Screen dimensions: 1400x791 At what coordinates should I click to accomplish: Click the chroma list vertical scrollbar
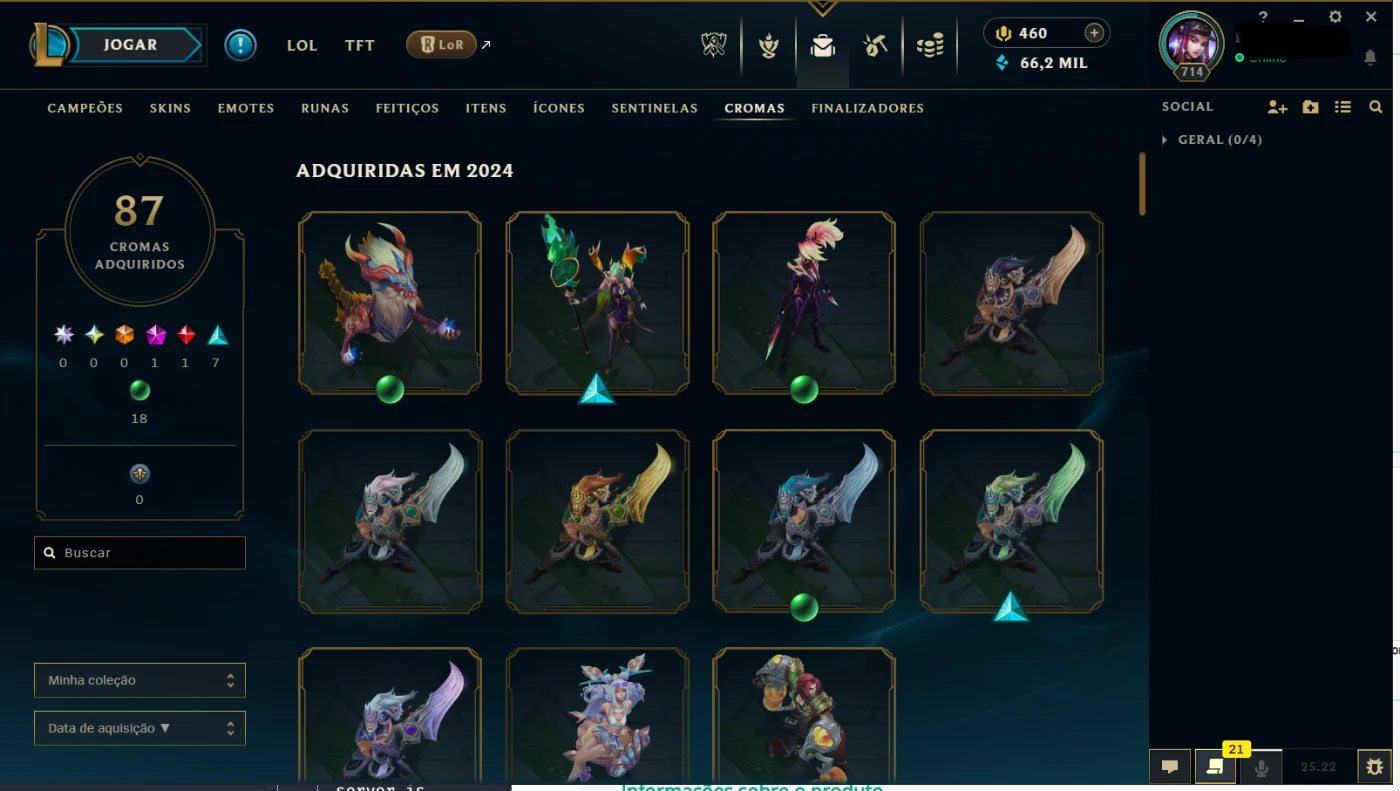(x=1142, y=184)
